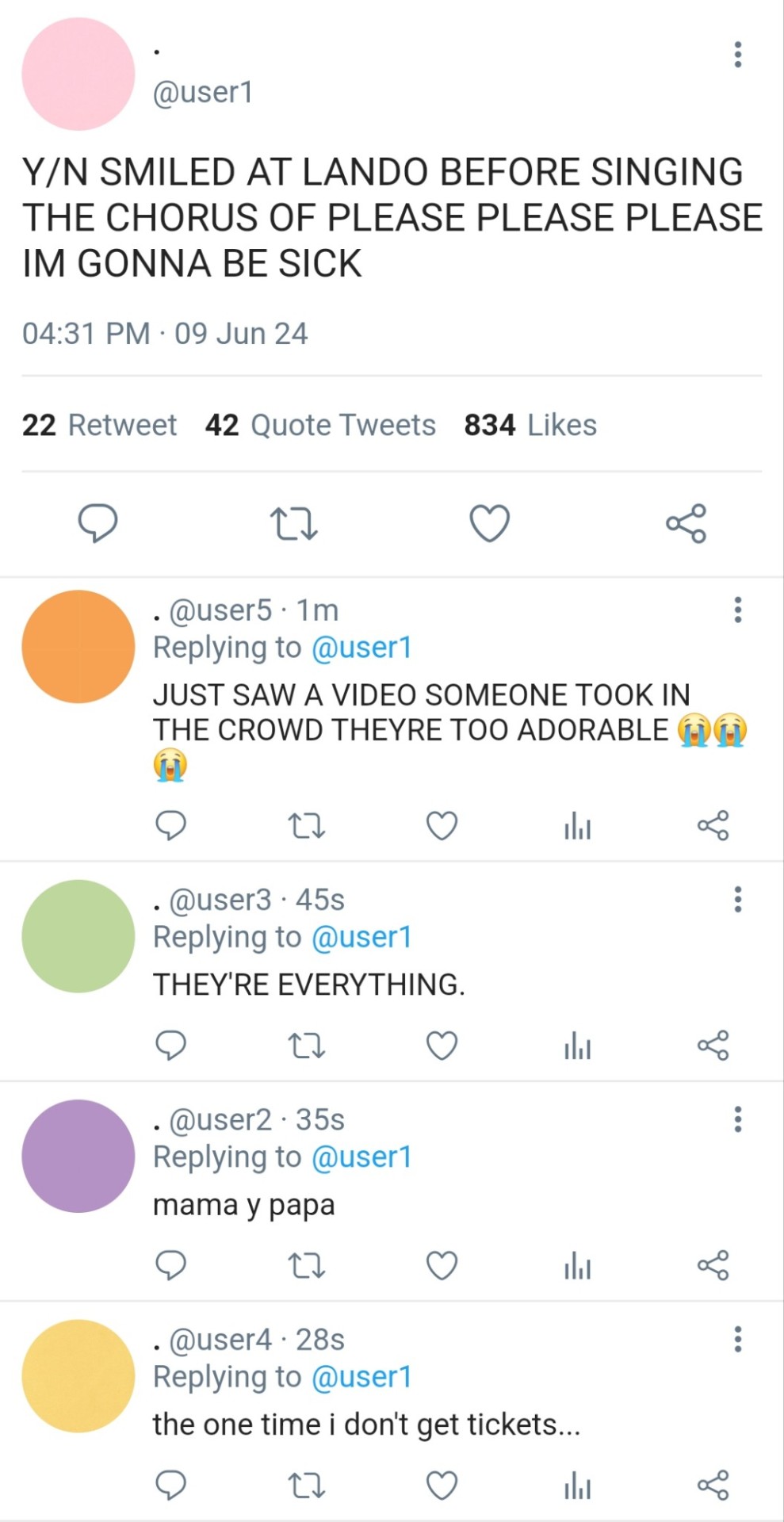Screen dimensions: 784x1522
Task: Reply to user2's "mama y papa" comment
Action: [x=170, y=1265]
